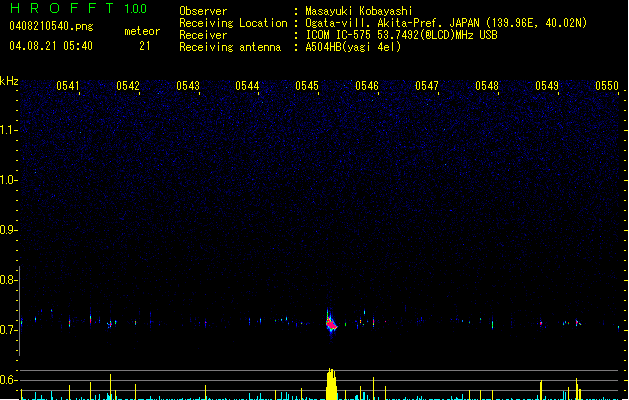
Task: Click the 0547 time marker
Action: point(427,86)
